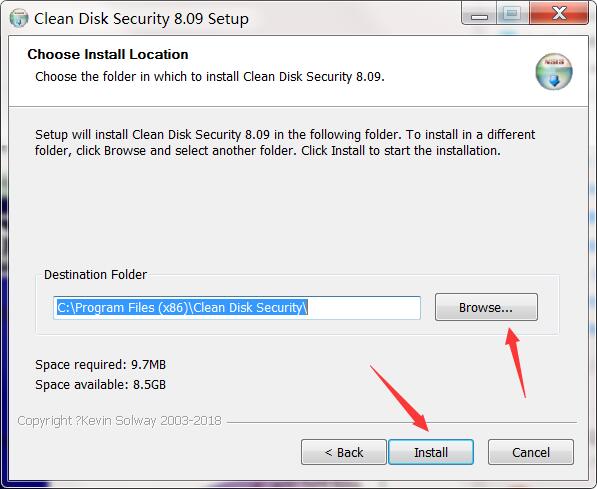
Task: Click the Choose Install Location heading
Action: pyautogui.click(x=108, y=54)
